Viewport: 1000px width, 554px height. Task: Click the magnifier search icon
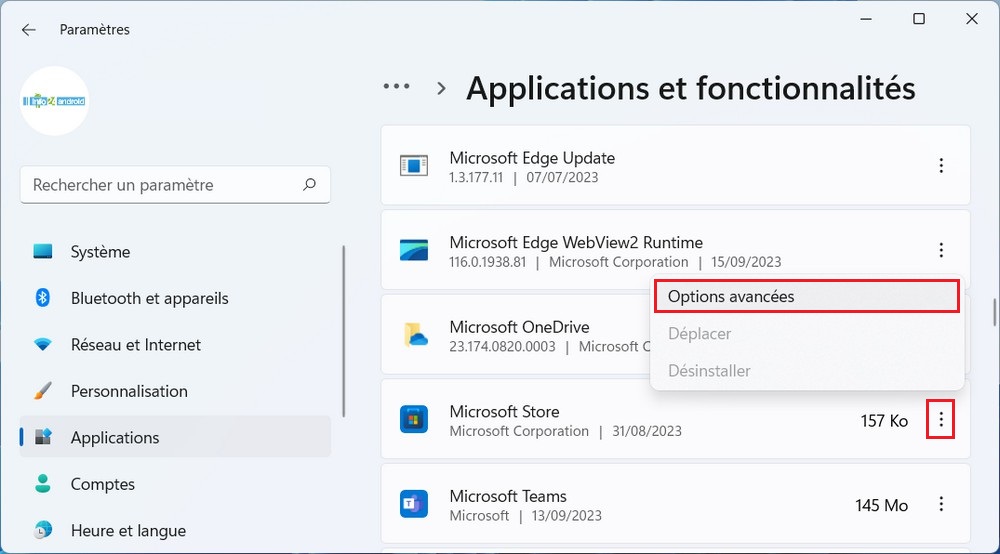(309, 185)
